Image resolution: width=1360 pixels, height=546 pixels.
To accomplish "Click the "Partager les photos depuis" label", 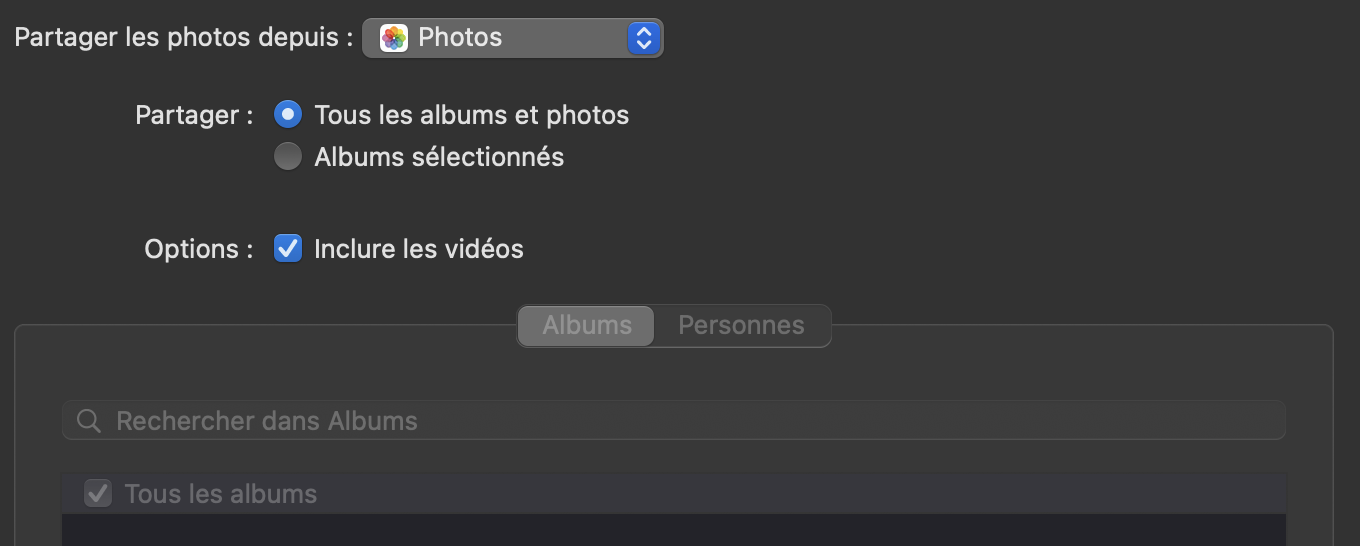I will (x=184, y=38).
